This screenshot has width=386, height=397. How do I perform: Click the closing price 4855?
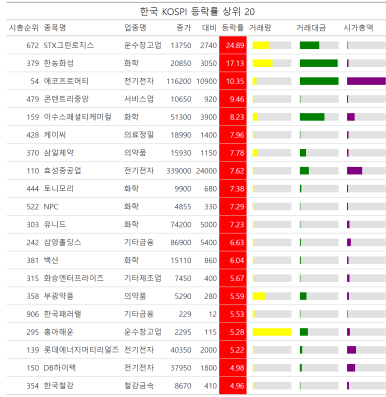[x=183, y=207]
